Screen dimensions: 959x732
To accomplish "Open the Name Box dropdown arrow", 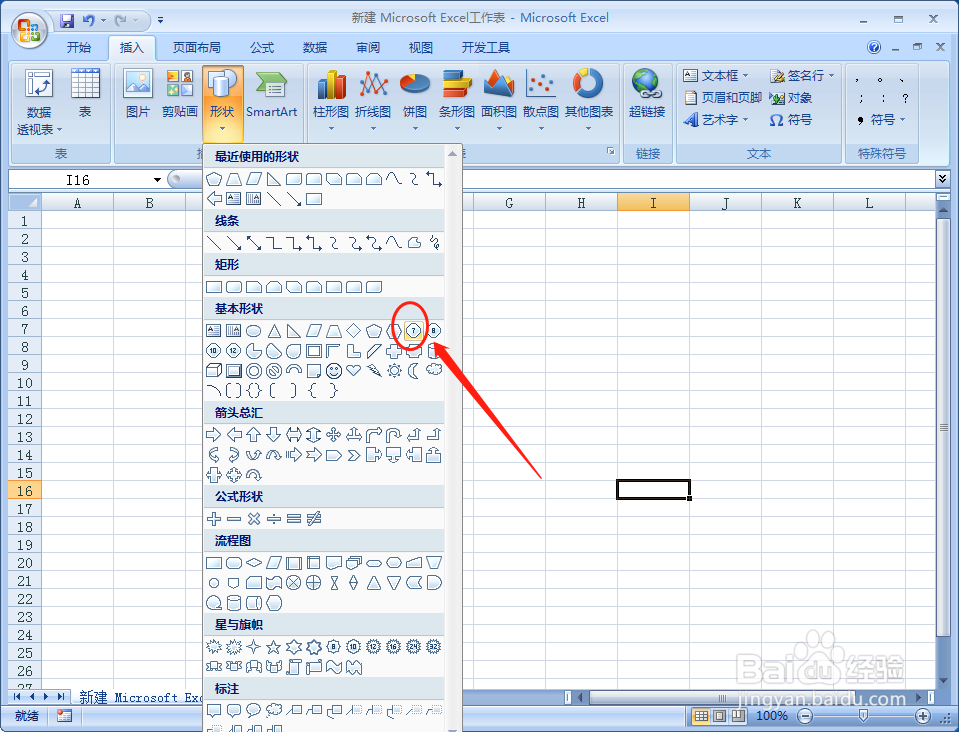I will pyautogui.click(x=157, y=180).
